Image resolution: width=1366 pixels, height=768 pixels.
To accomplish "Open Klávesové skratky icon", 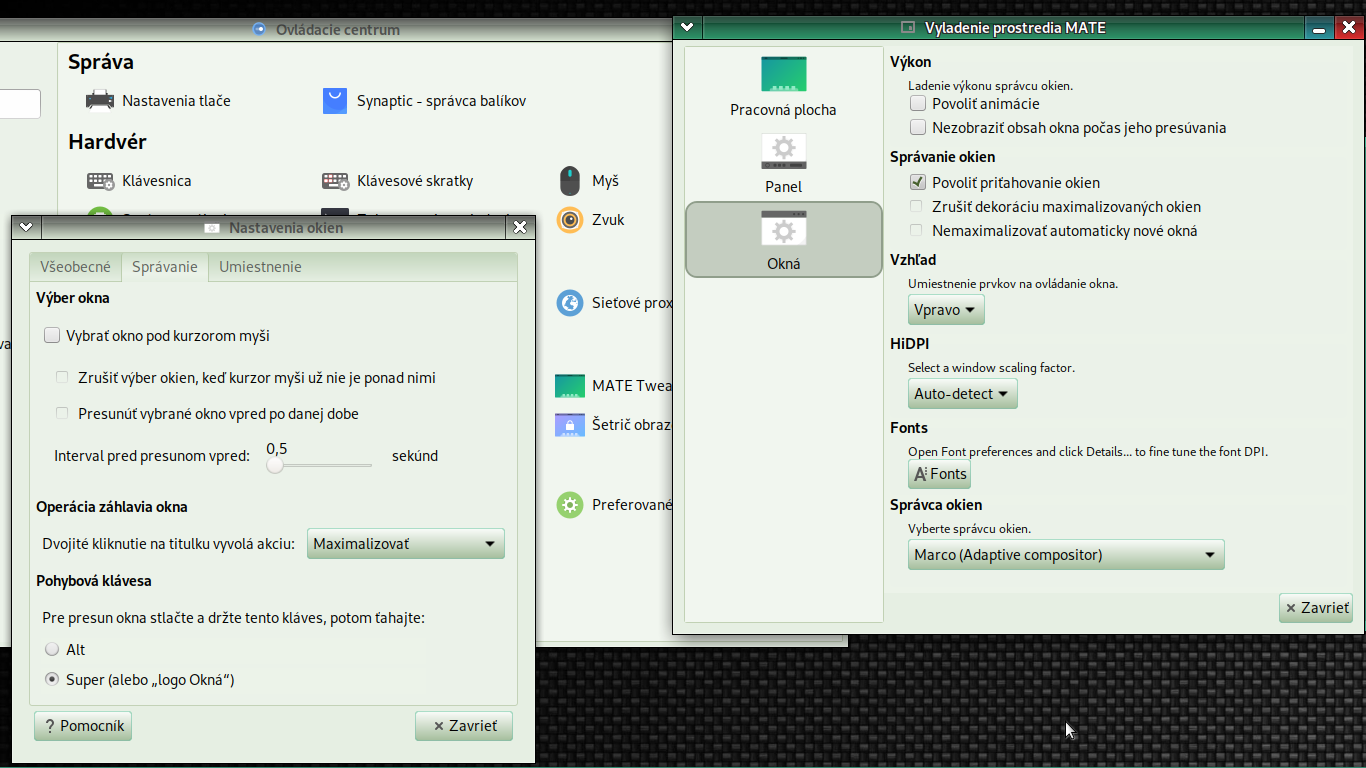I will [335, 181].
